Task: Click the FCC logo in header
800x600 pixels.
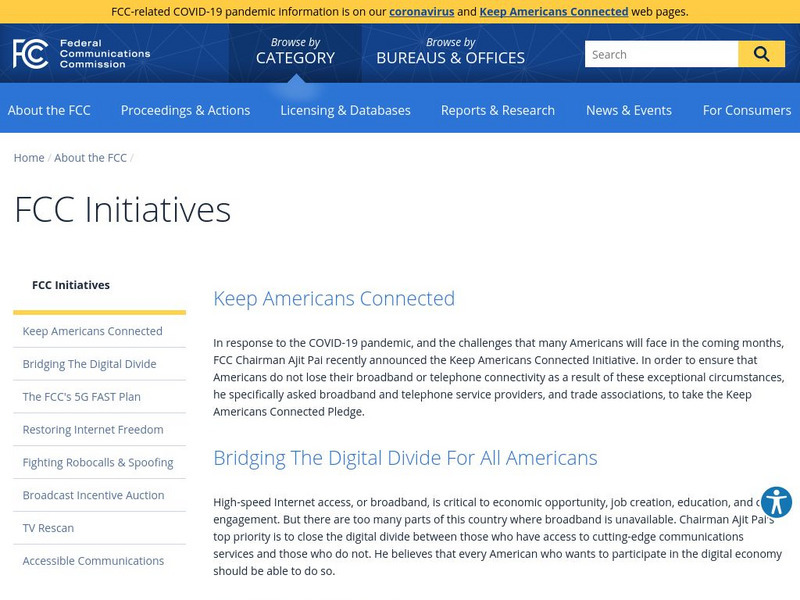Action: [81, 54]
